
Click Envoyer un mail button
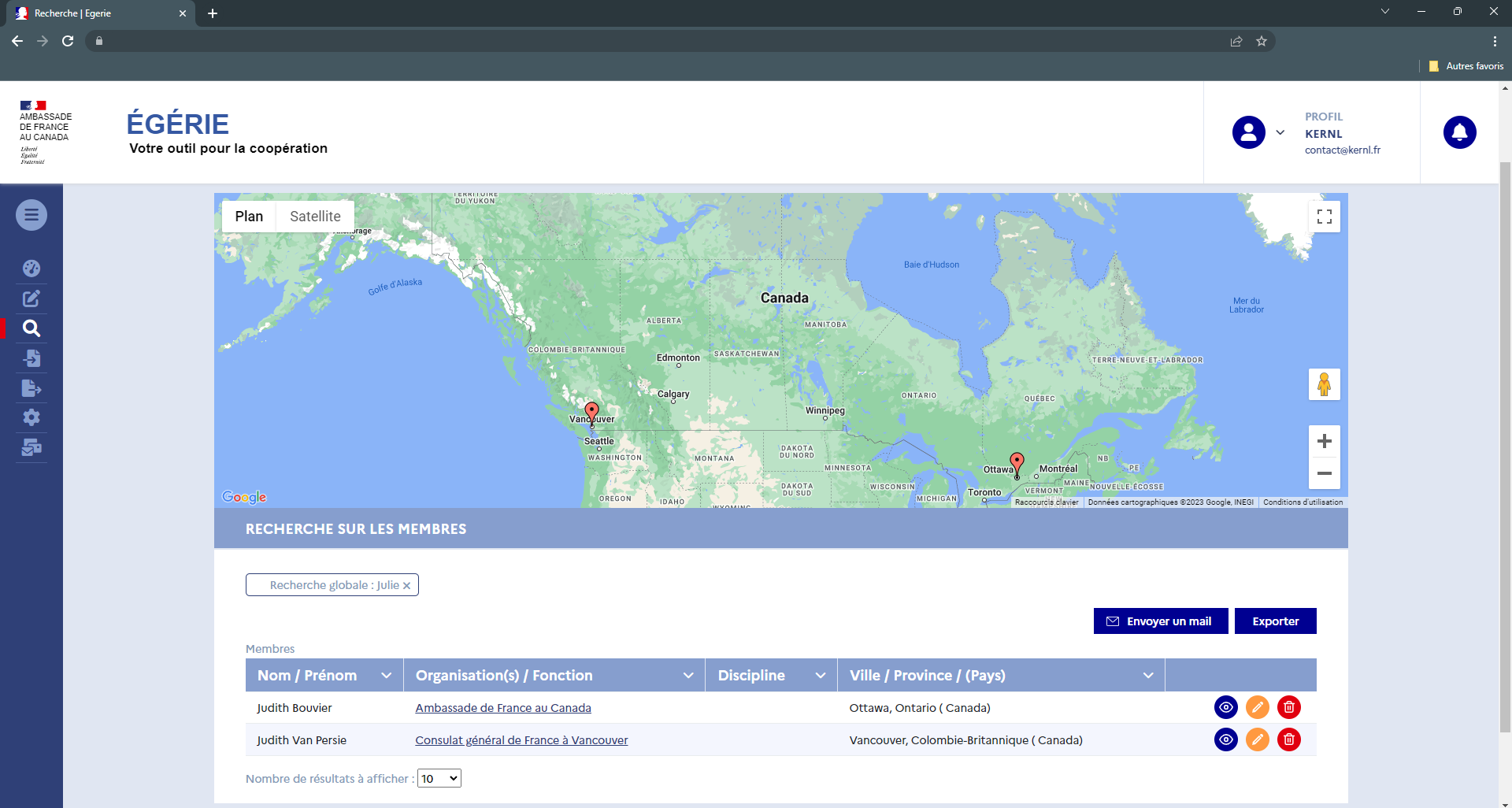[x=1160, y=621]
